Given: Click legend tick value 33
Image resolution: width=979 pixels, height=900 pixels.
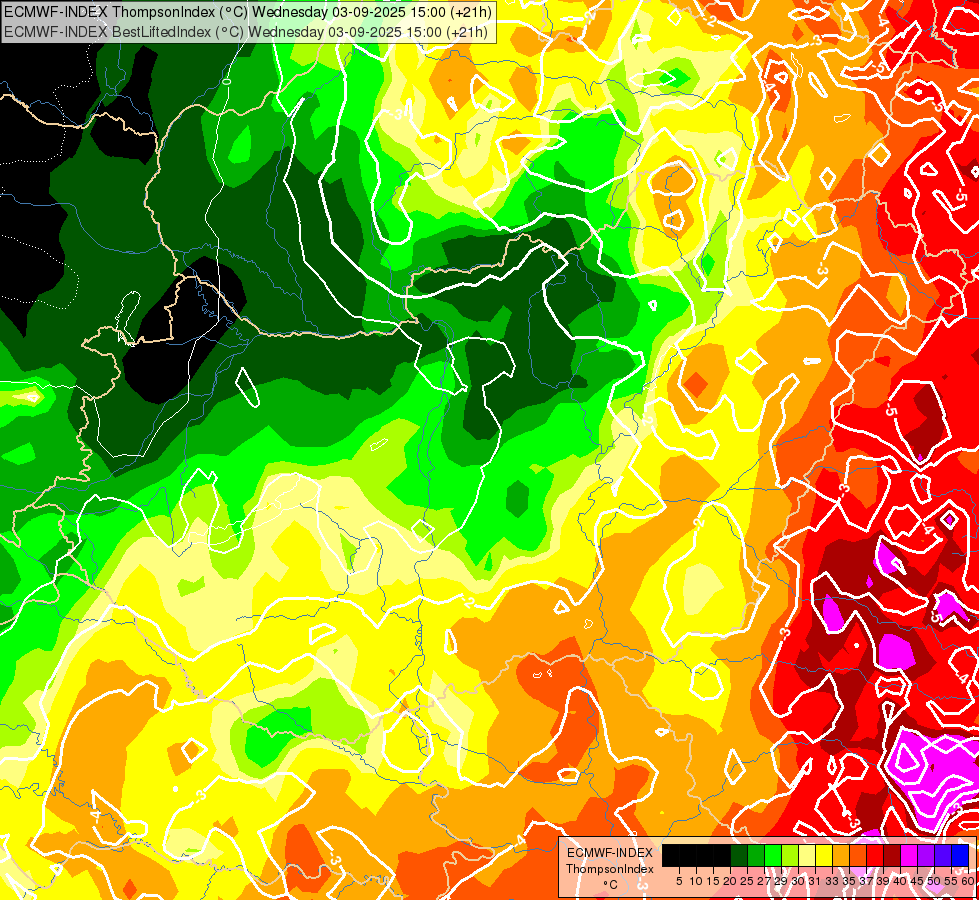Looking at the screenshot, I should 832,881.
